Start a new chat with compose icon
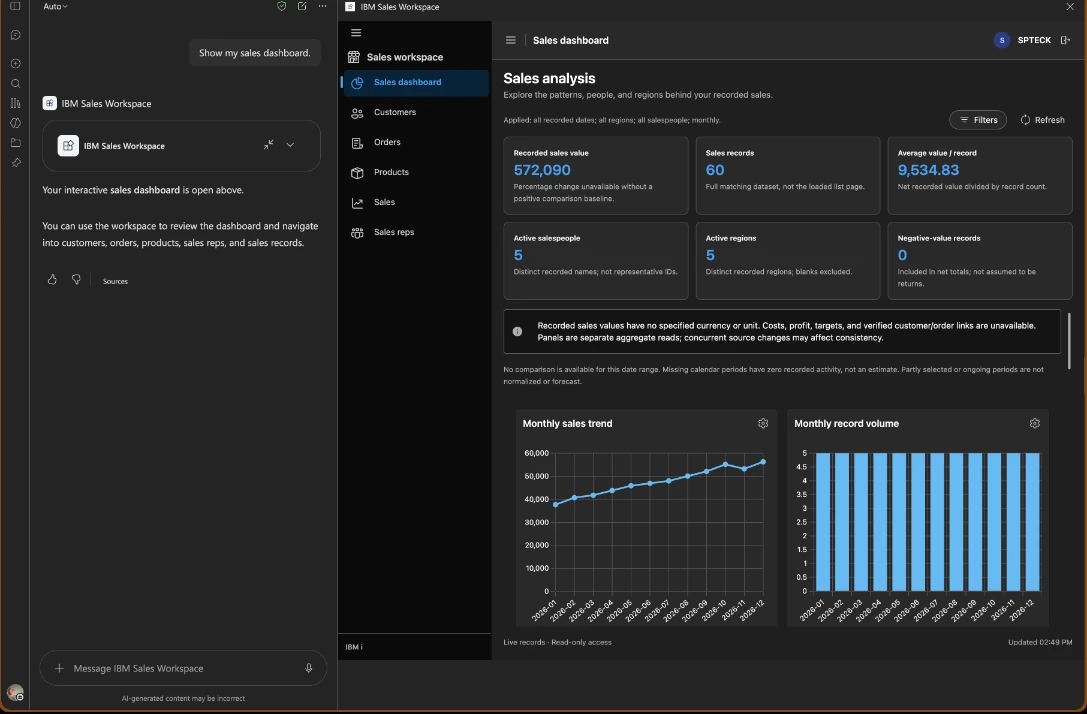The width and height of the screenshot is (1087, 714). coord(302,6)
